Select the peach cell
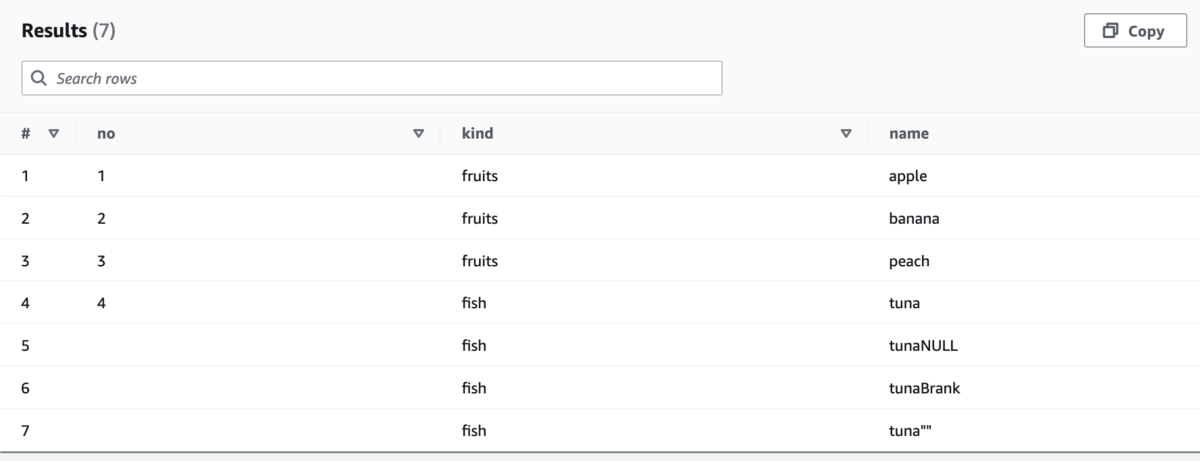The width and height of the screenshot is (1200, 461). click(909, 261)
